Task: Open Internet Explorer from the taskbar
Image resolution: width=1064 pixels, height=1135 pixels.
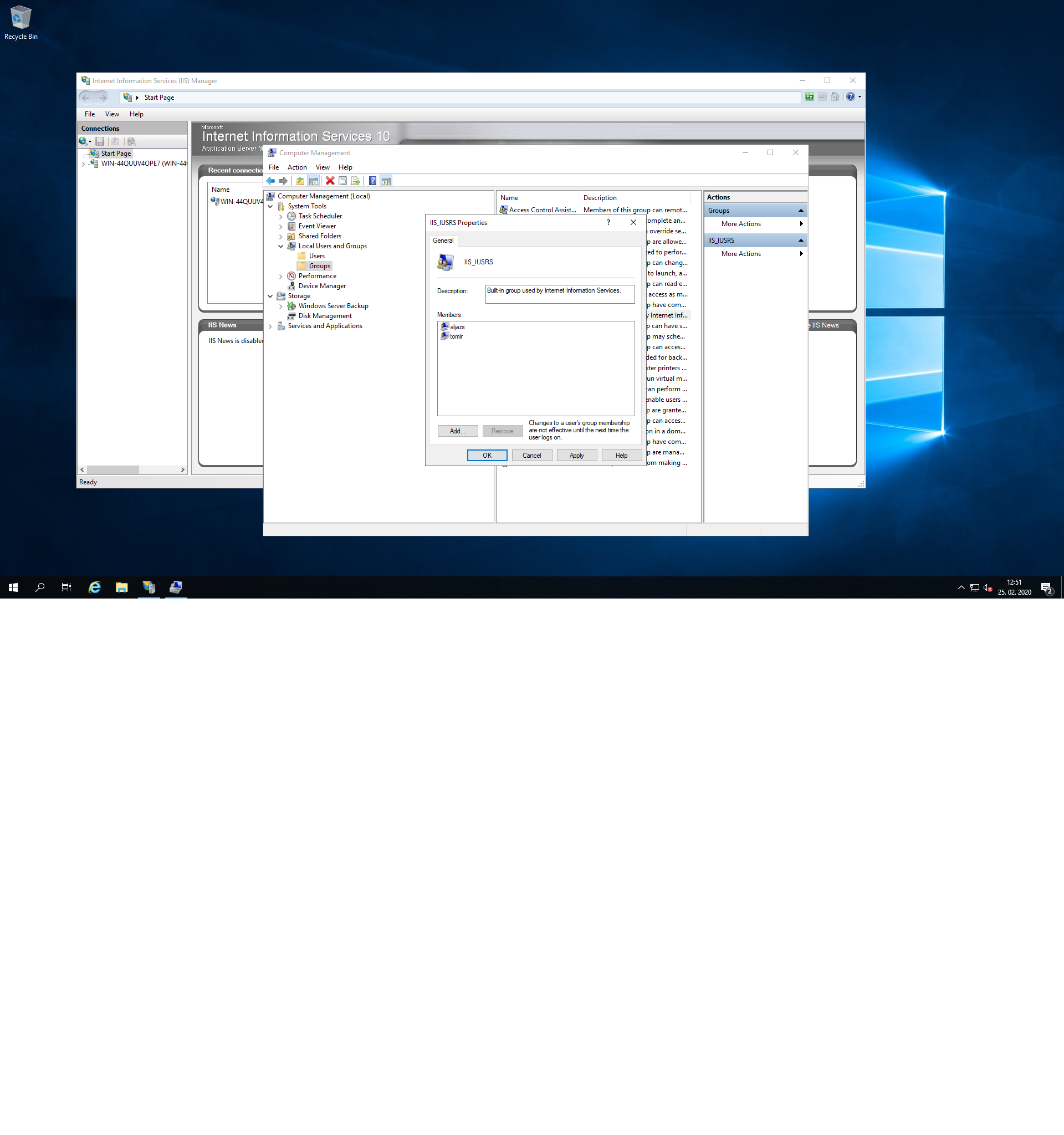Action: click(x=95, y=587)
